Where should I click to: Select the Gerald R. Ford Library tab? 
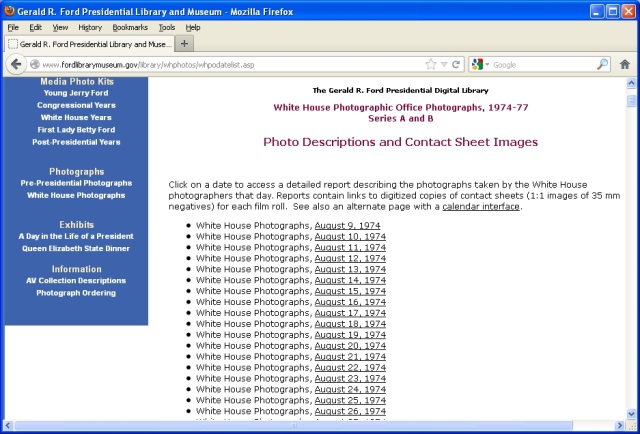point(89,44)
